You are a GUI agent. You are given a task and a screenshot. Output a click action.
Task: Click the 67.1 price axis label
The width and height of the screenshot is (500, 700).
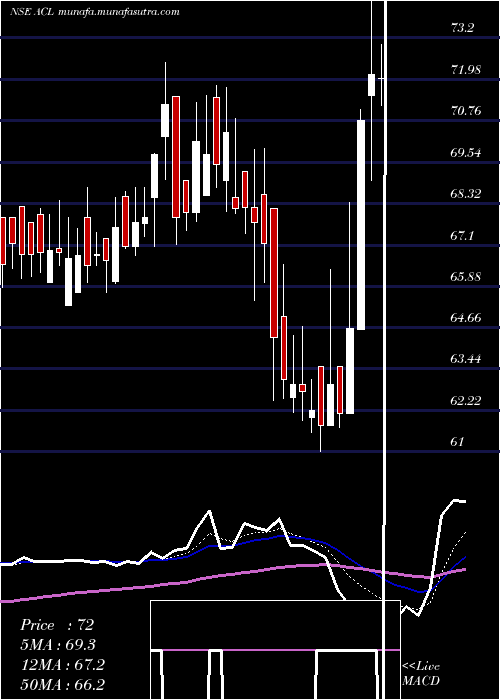click(462, 236)
